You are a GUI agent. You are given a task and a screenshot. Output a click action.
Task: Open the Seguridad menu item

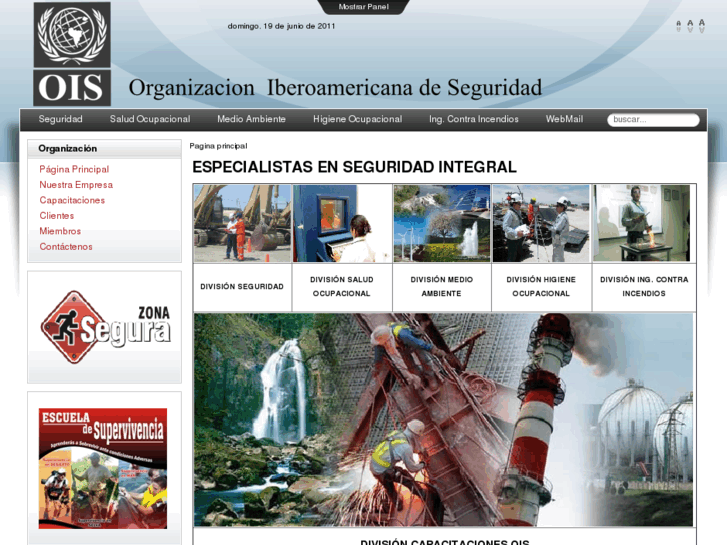60,119
